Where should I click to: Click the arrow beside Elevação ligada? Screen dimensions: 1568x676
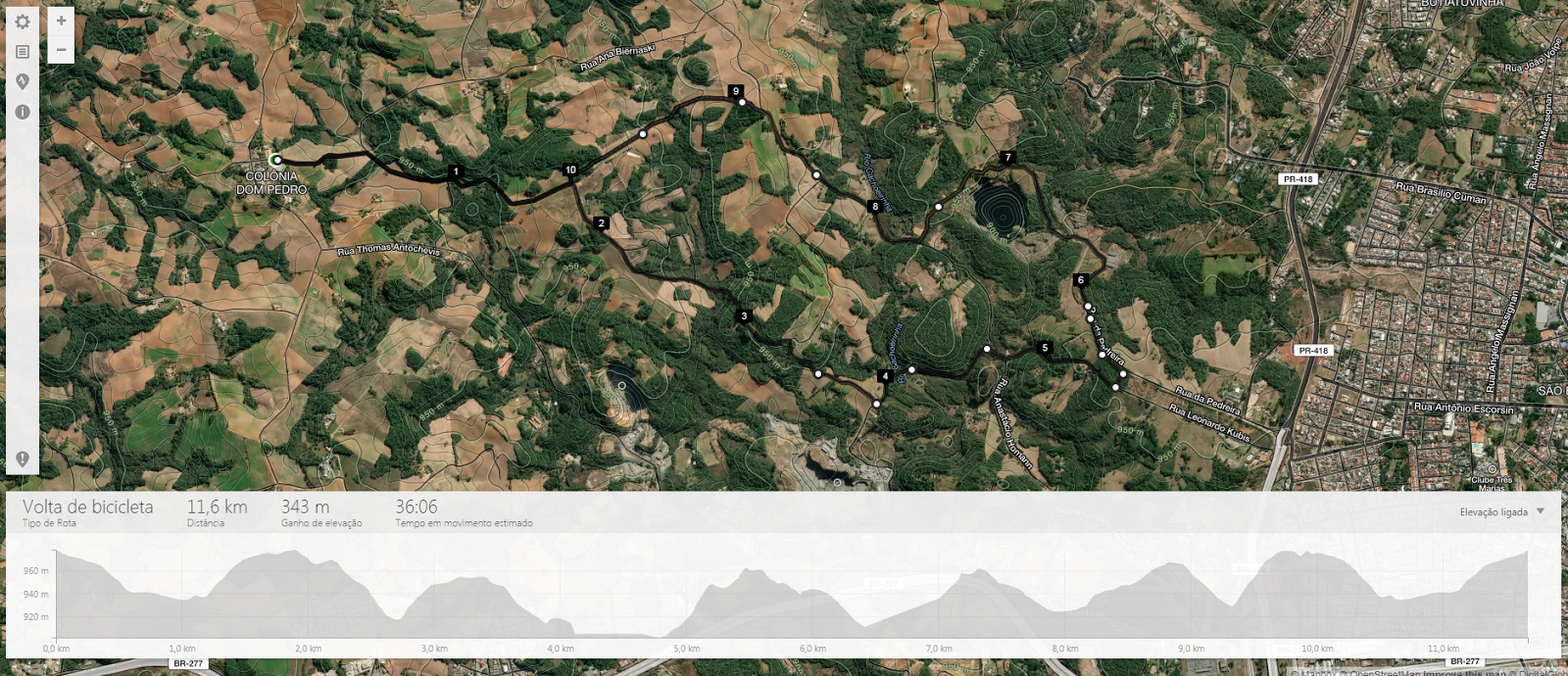click(x=1541, y=511)
